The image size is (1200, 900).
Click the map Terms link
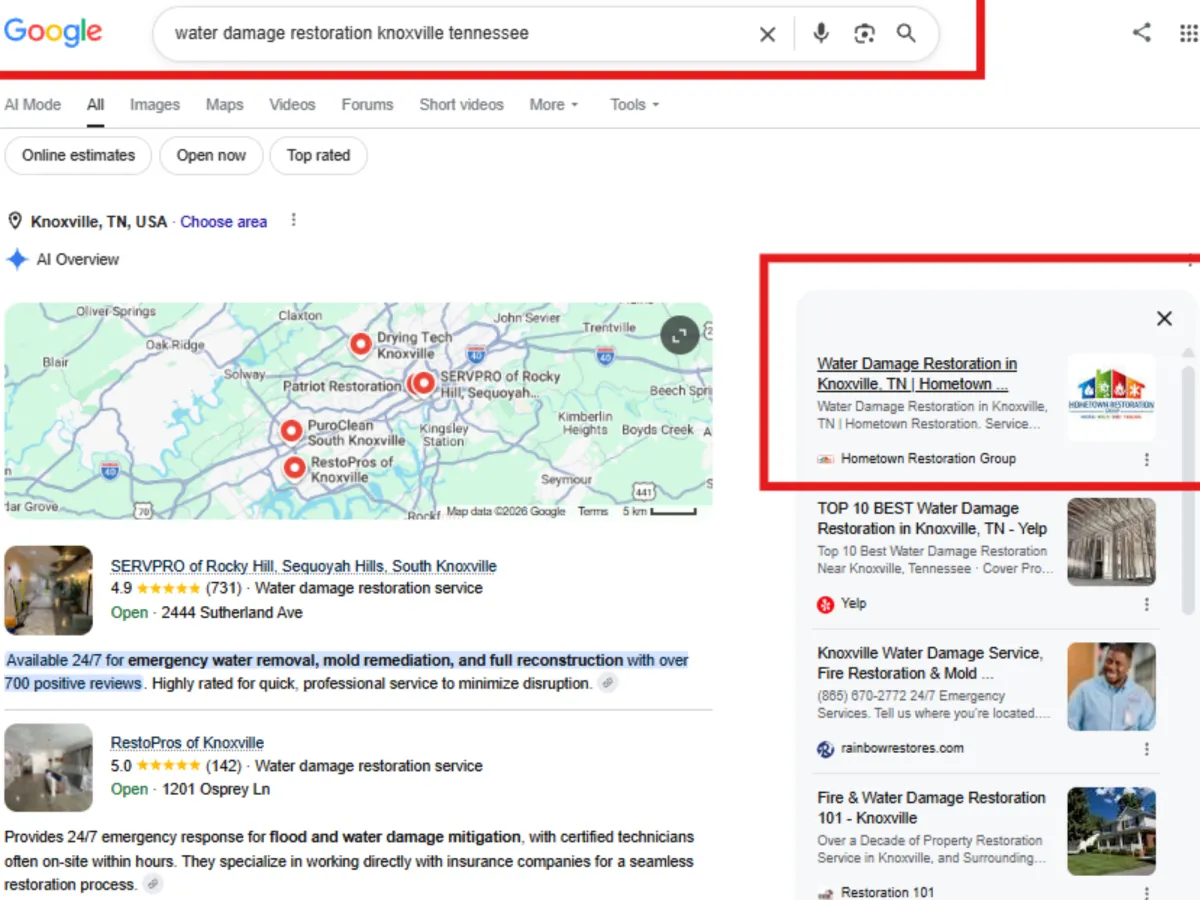(x=593, y=511)
